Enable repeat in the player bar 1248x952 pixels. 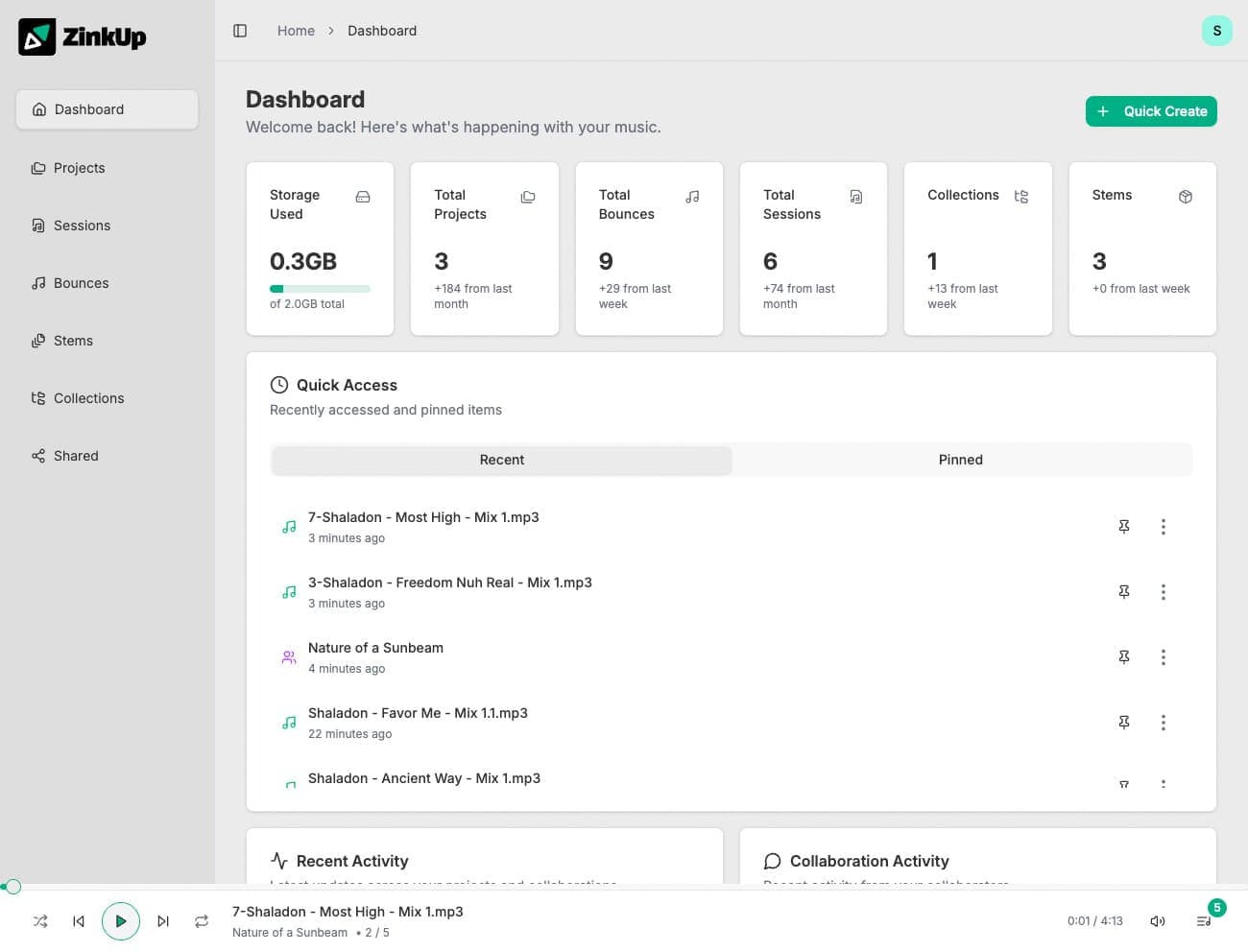(202, 921)
